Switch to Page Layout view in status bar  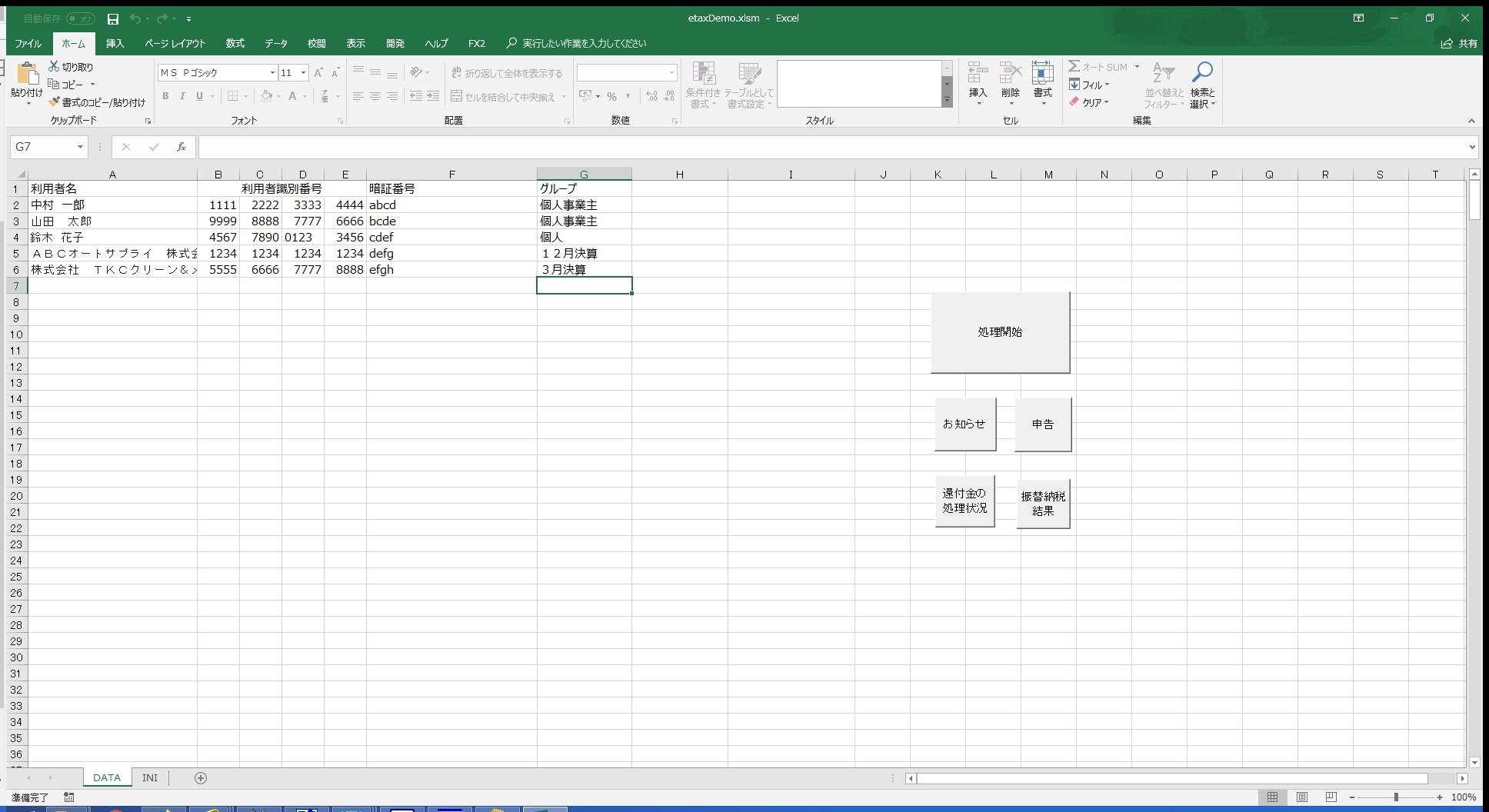tap(1302, 797)
